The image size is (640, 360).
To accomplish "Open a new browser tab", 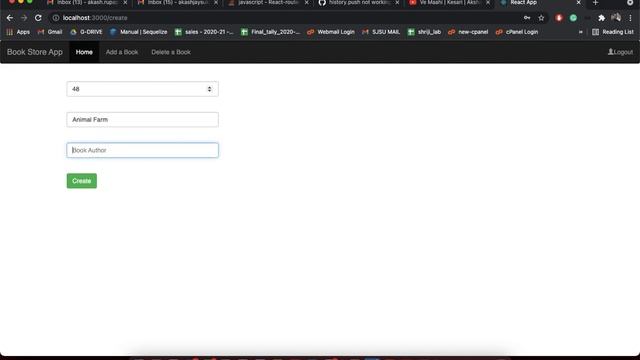I will click(x=595, y=3).
